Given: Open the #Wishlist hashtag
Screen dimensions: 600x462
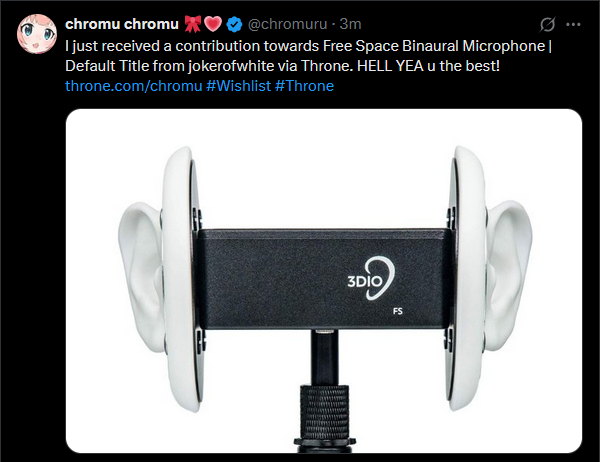Looking at the screenshot, I should [238, 86].
